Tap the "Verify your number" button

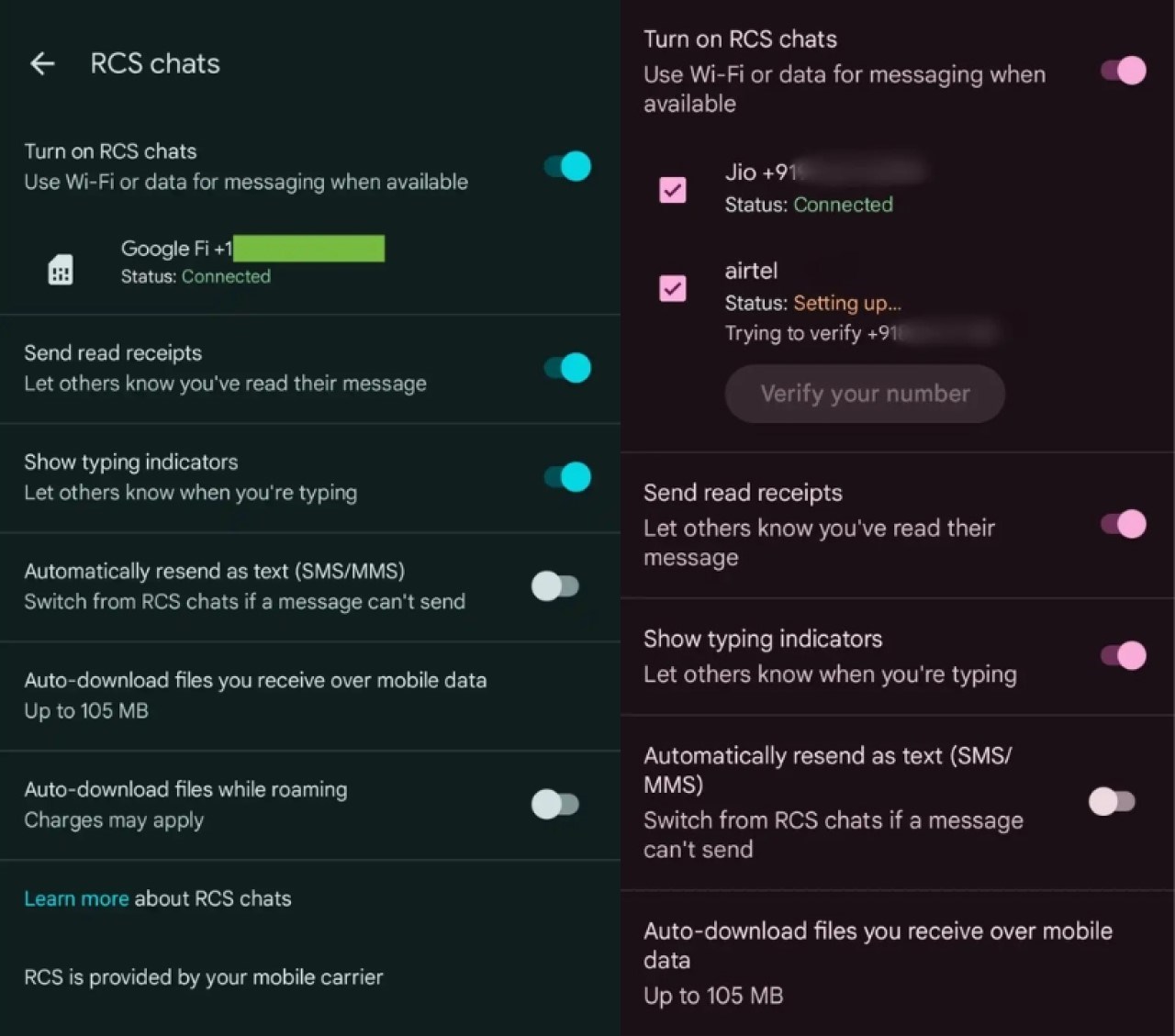coord(864,394)
